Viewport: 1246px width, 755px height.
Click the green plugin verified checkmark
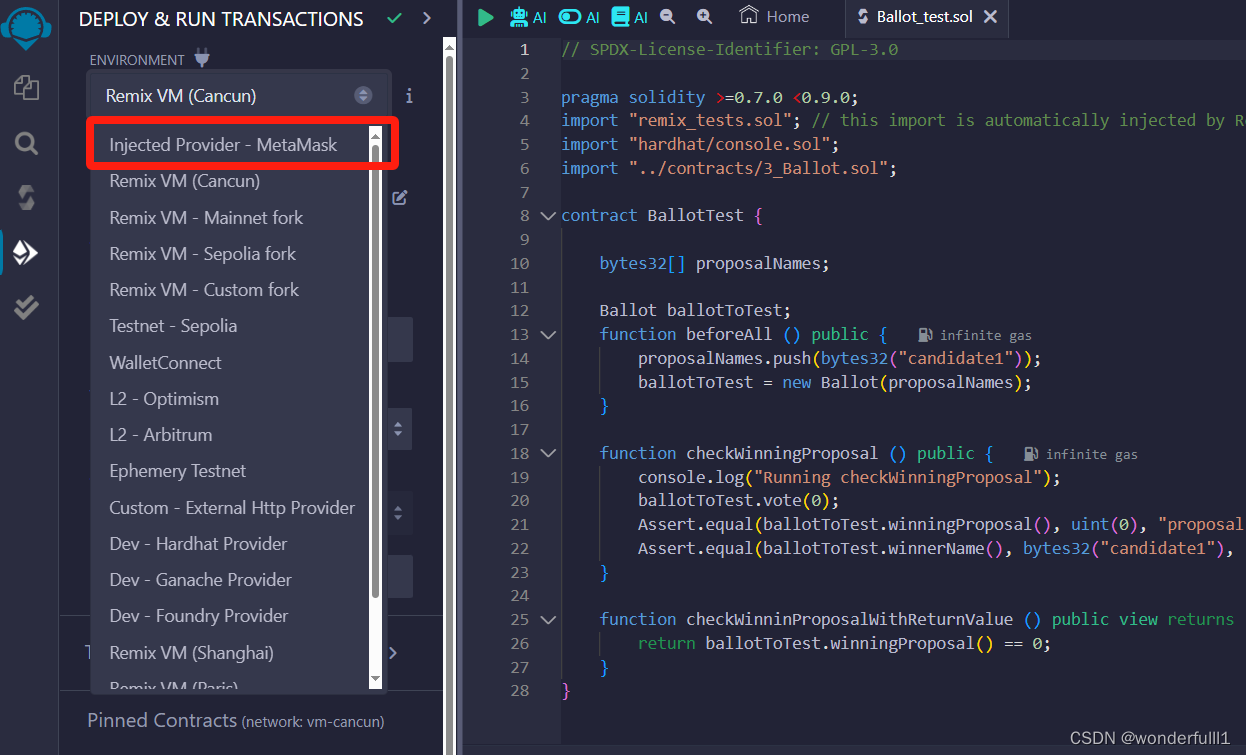[x=395, y=18]
